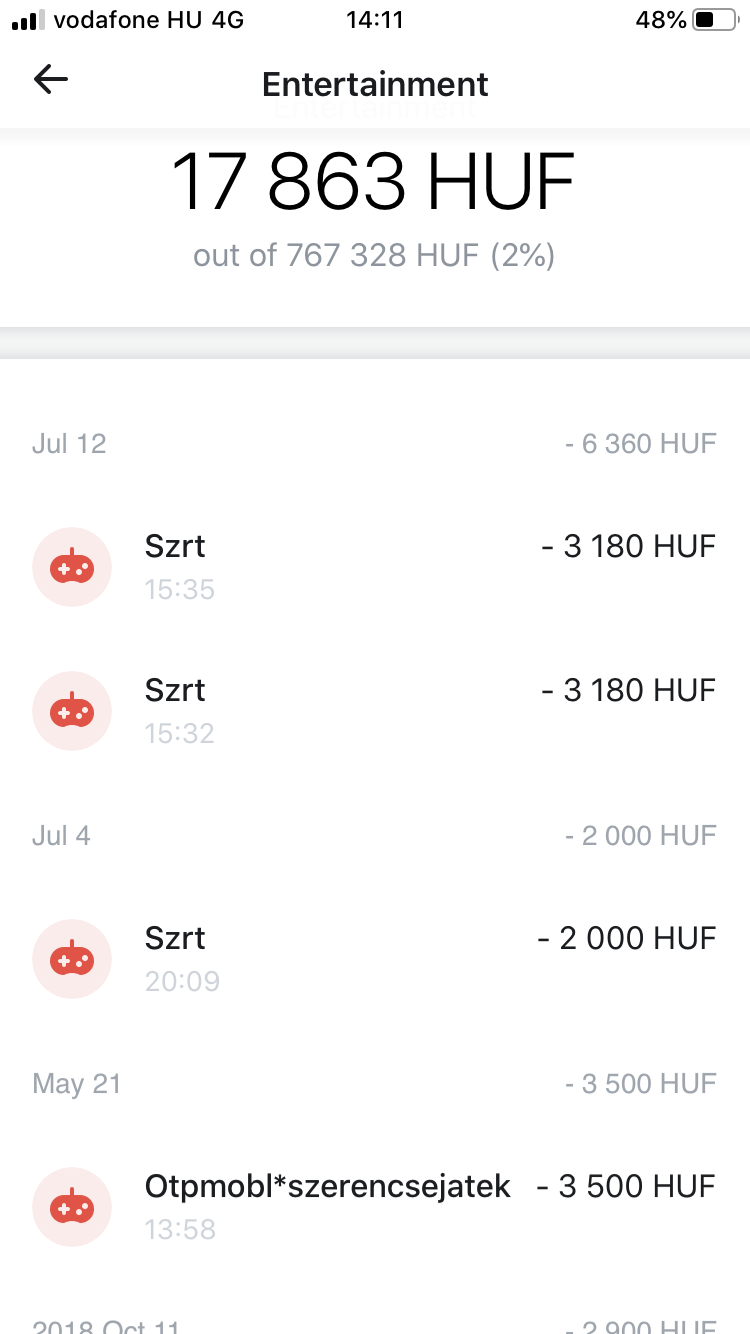Tap gamepad icon beside Otpmobl*szerencsejatek
The image size is (750, 1334).
point(72,1206)
